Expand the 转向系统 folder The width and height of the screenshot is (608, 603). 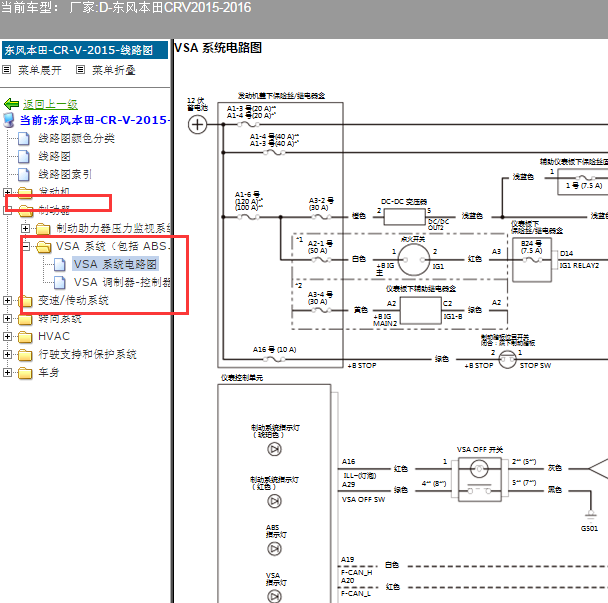7,318
